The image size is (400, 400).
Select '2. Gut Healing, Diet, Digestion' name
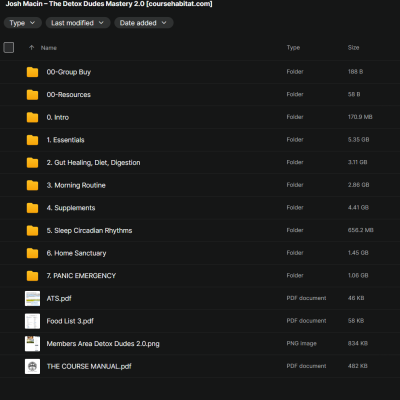[93, 163]
